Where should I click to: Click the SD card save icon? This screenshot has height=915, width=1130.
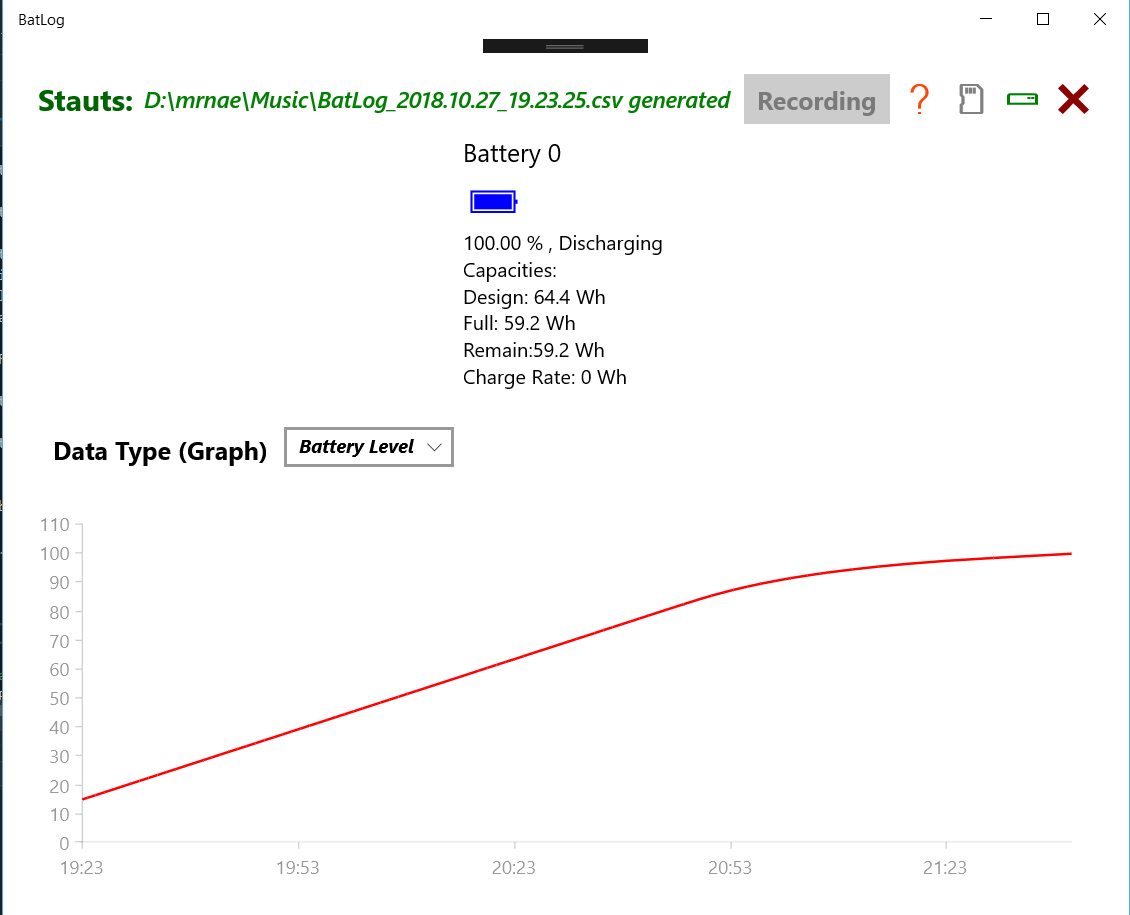[971, 100]
